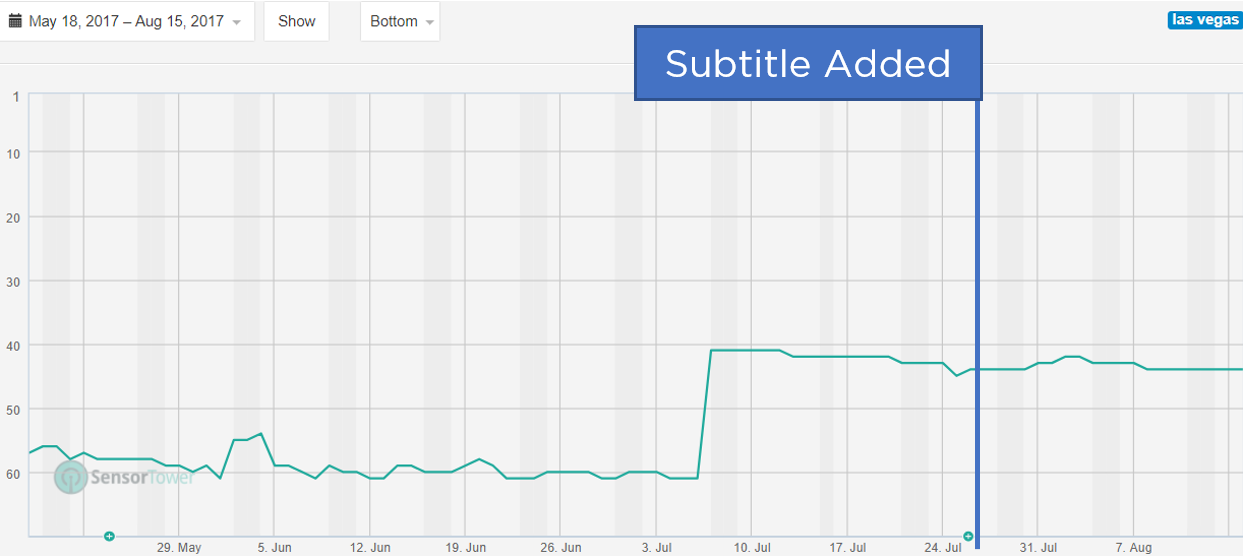Click the ranking line peak before 5 Jun
Image resolution: width=1245 pixels, height=556 pixels.
click(x=261, y=434)
